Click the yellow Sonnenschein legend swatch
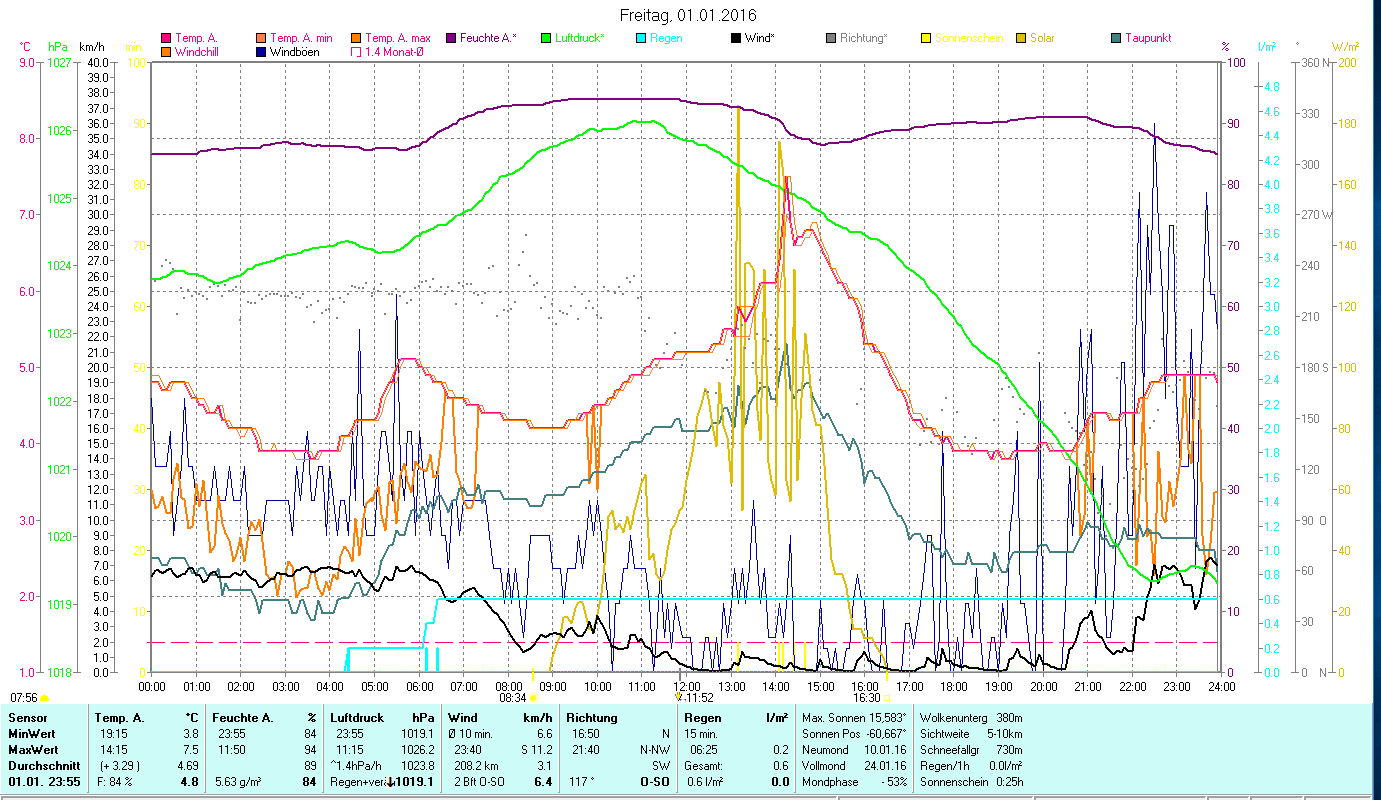This screenshot has height=800, width=1381. coord(925,38)
